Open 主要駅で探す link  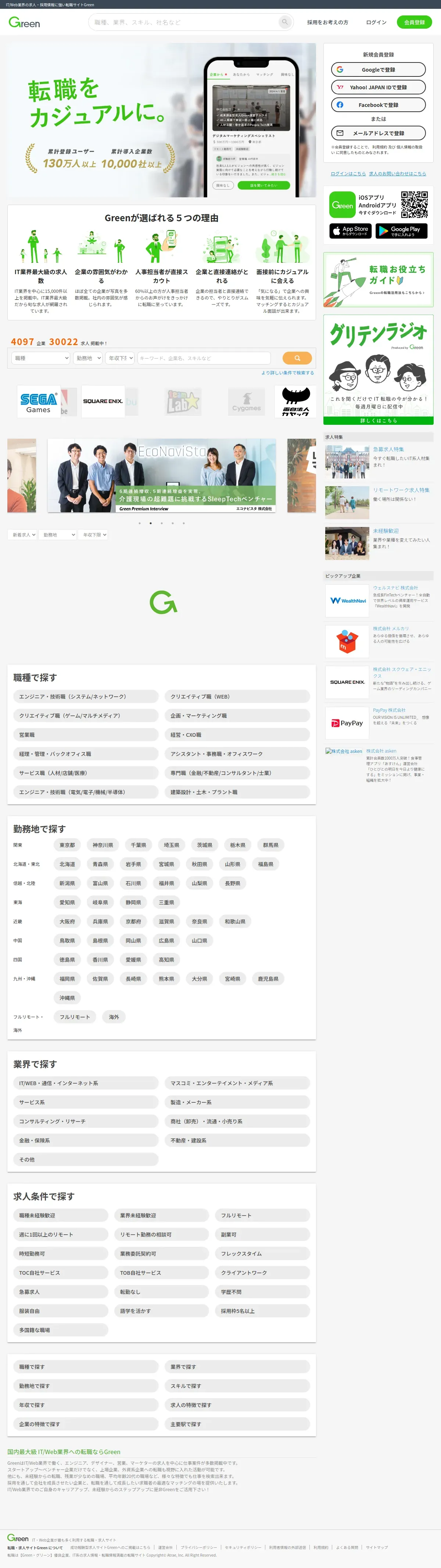(237, 1424)
